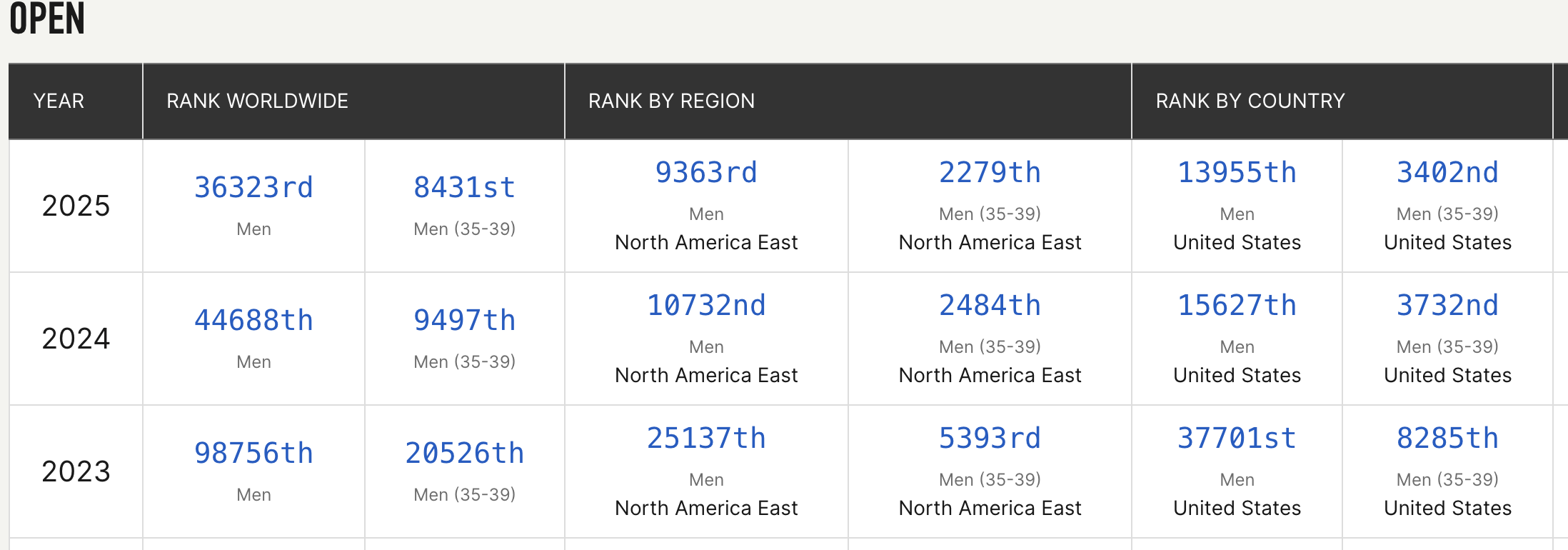Open the 2023 worldwide rank 98756th
The image size is (1568, 550).
tap(253, 454)
